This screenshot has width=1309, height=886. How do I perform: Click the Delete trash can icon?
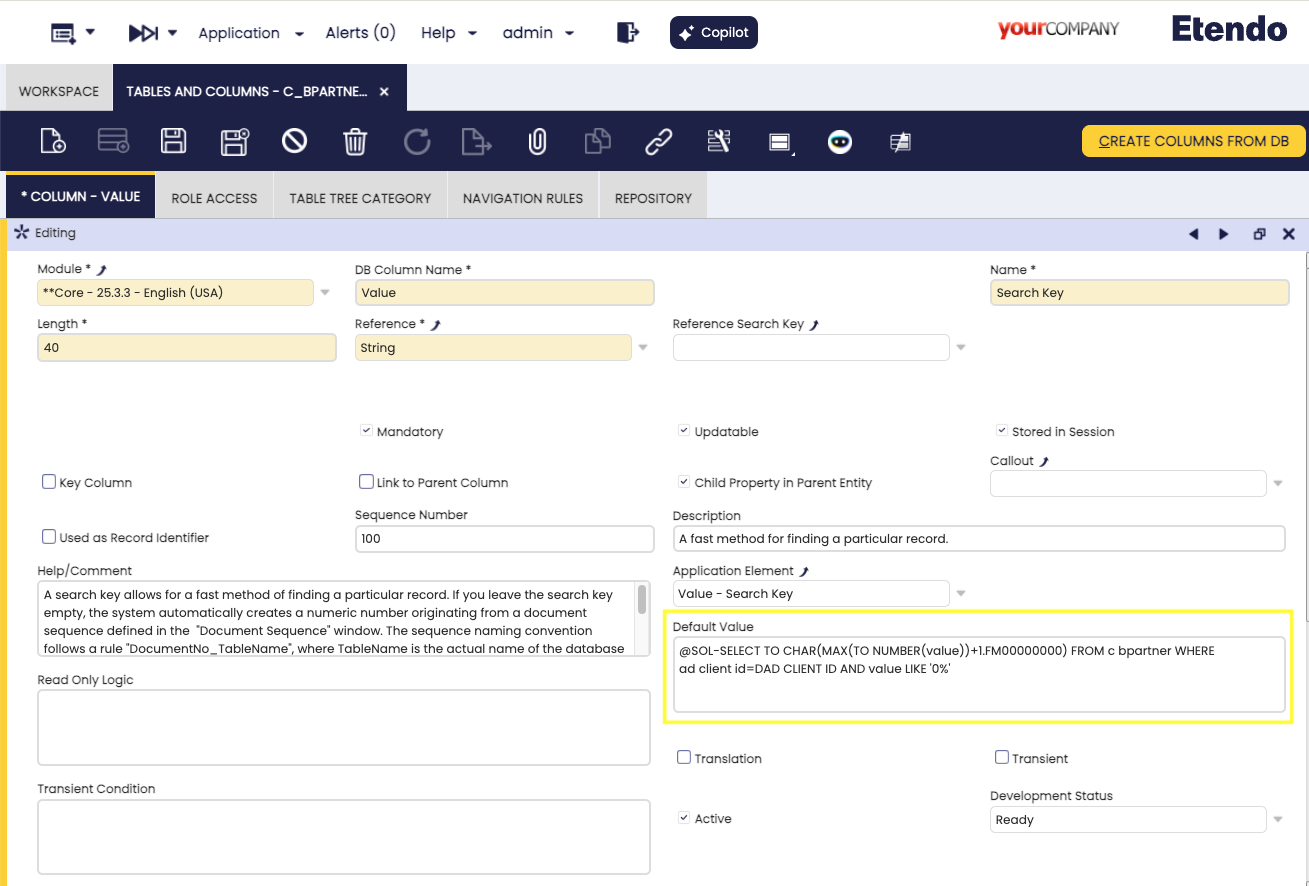coord(355,142)
